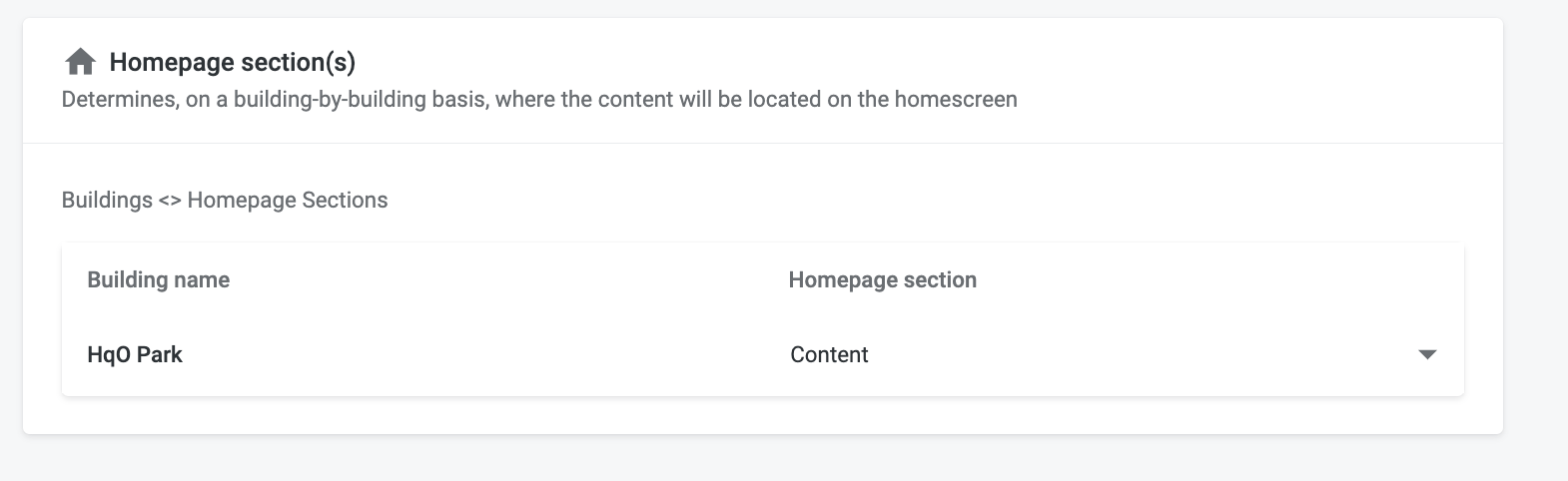
Task: Click the word Buildings above the table
Action: pos(107,201)
